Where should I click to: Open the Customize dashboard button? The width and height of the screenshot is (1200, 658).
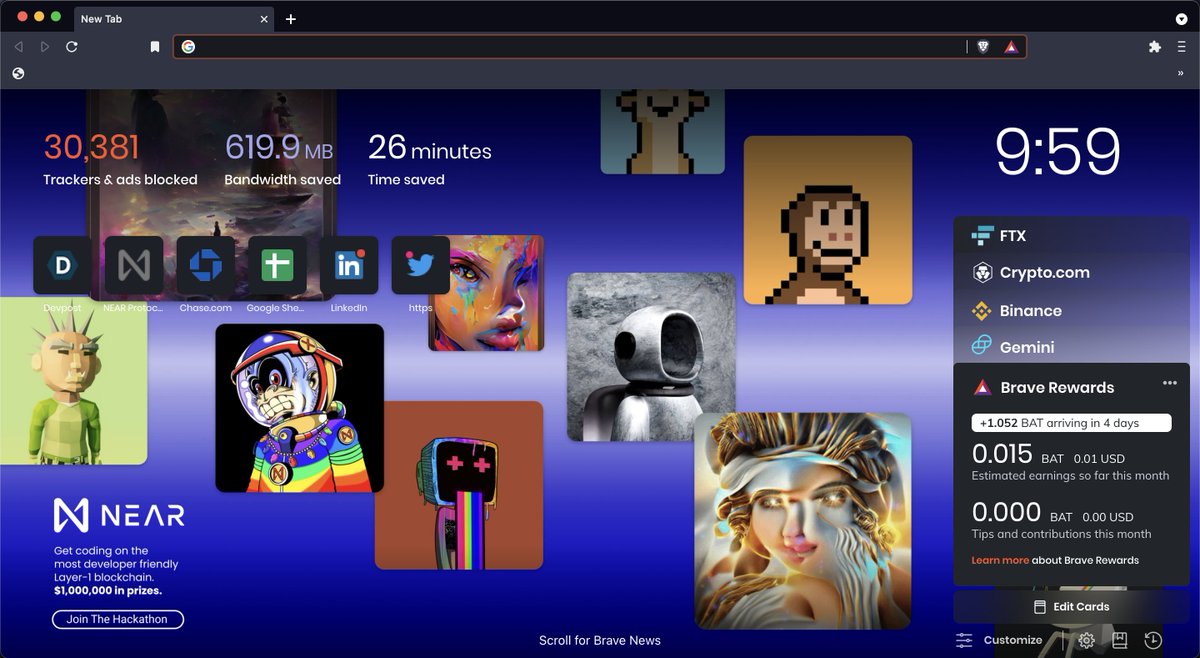click(x=1000, y=640)
